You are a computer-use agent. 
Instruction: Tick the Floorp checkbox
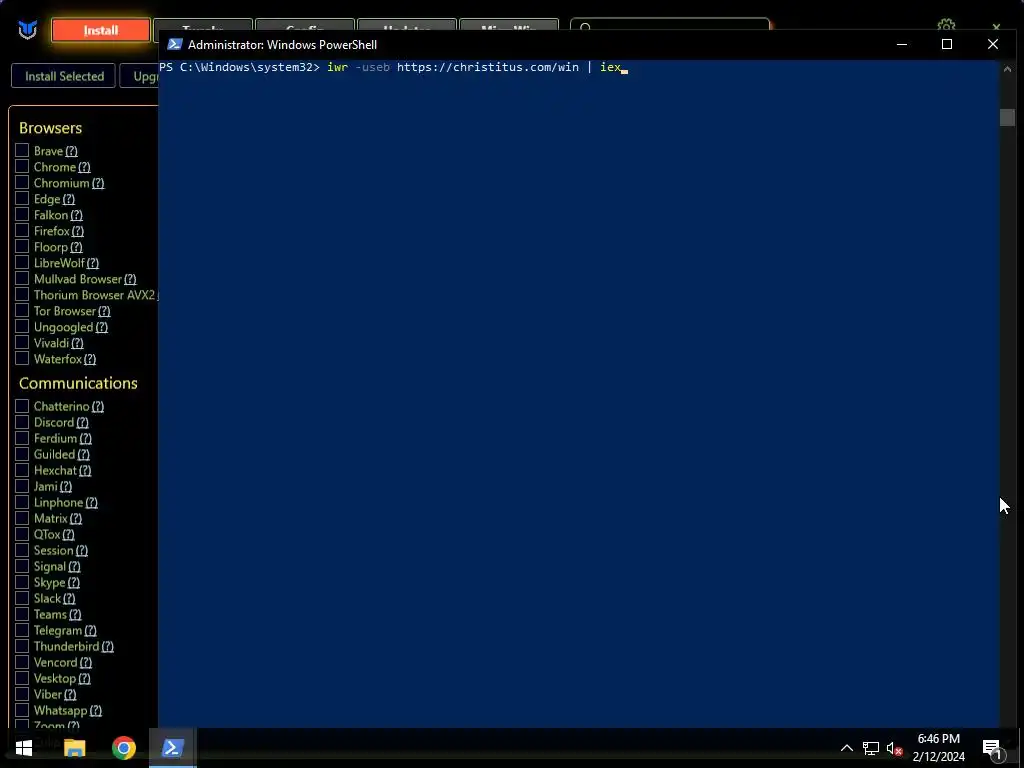(x=22, y=246)
